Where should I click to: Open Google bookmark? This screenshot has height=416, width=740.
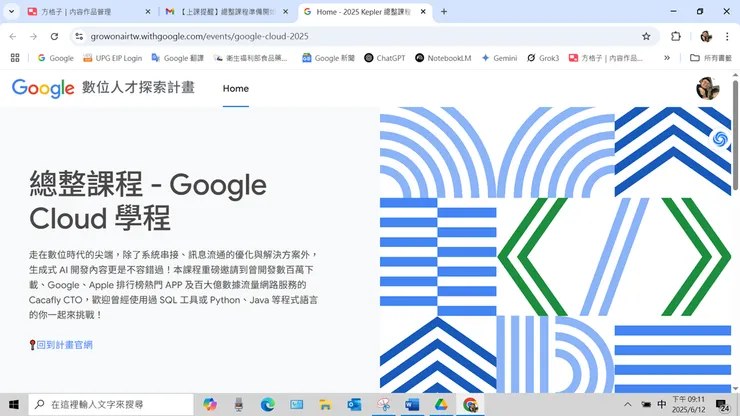56,58
